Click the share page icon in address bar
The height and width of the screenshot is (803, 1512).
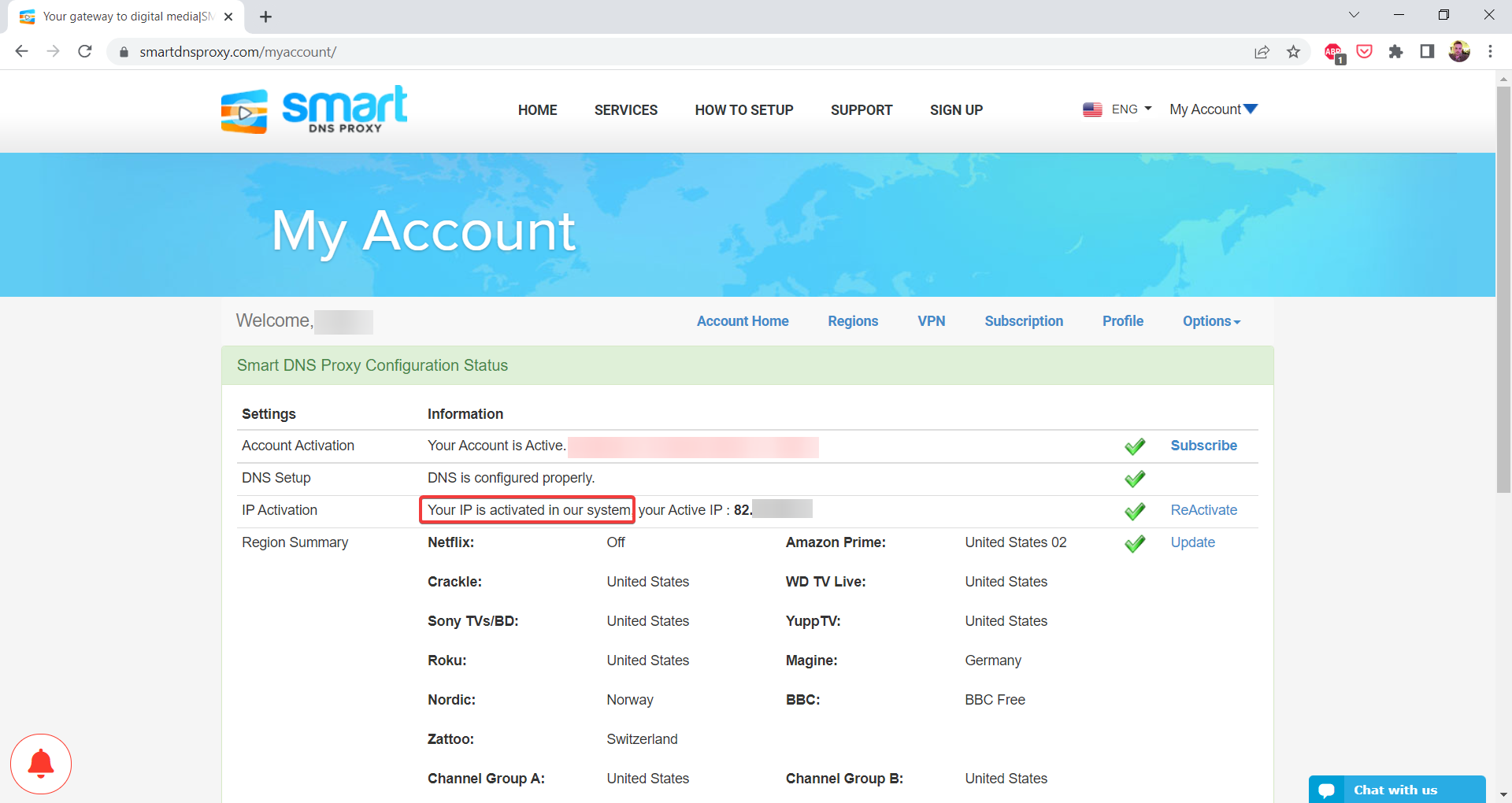pyautogui.click(x=1262, y=52)
